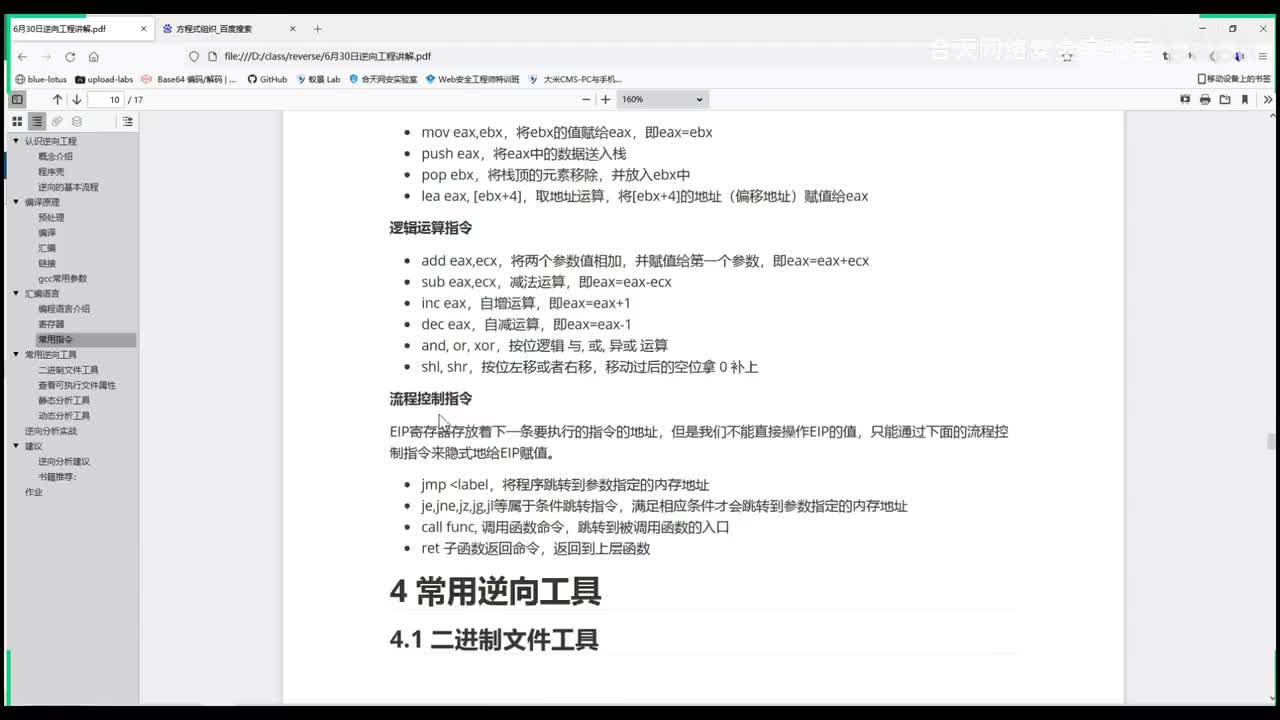Go forward in browser history
Image resolution: width=1280 pixels, height=720 pixels.
tap(46, 57)
